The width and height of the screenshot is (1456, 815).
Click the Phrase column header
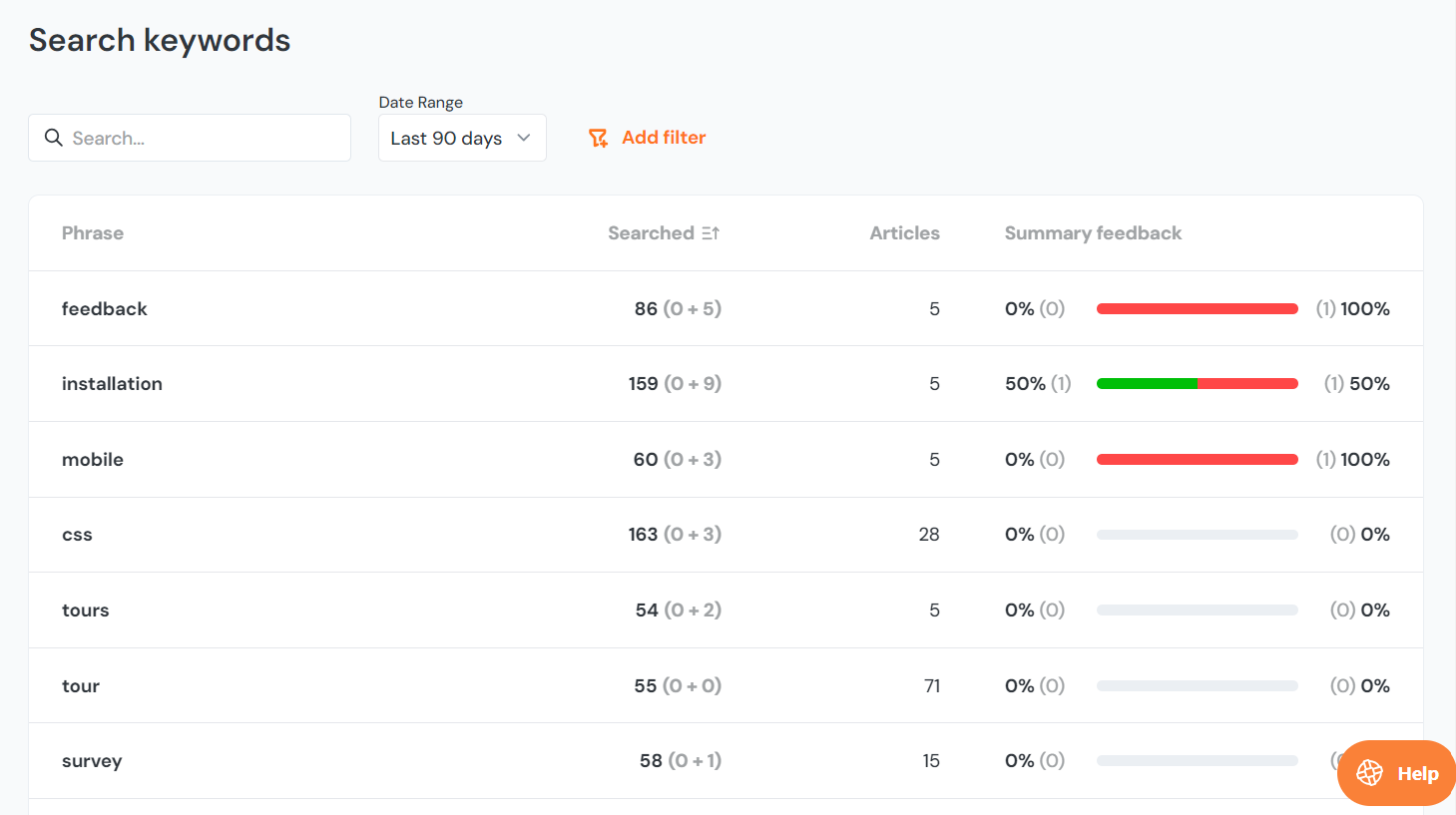pyautogui.click(x=93, y=233)
